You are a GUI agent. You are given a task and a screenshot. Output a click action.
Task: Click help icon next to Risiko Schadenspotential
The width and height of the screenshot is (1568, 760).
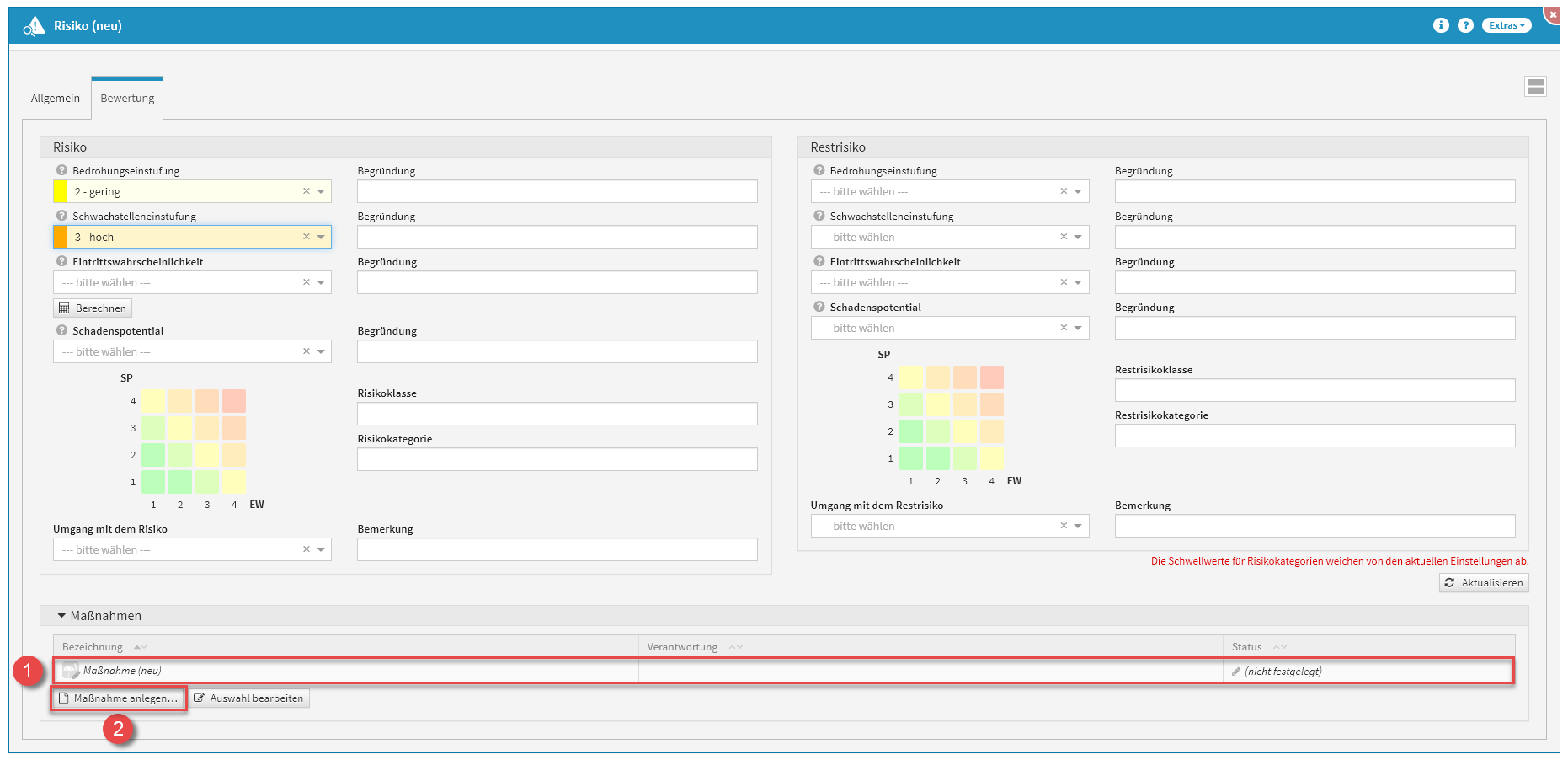point(61,330)
